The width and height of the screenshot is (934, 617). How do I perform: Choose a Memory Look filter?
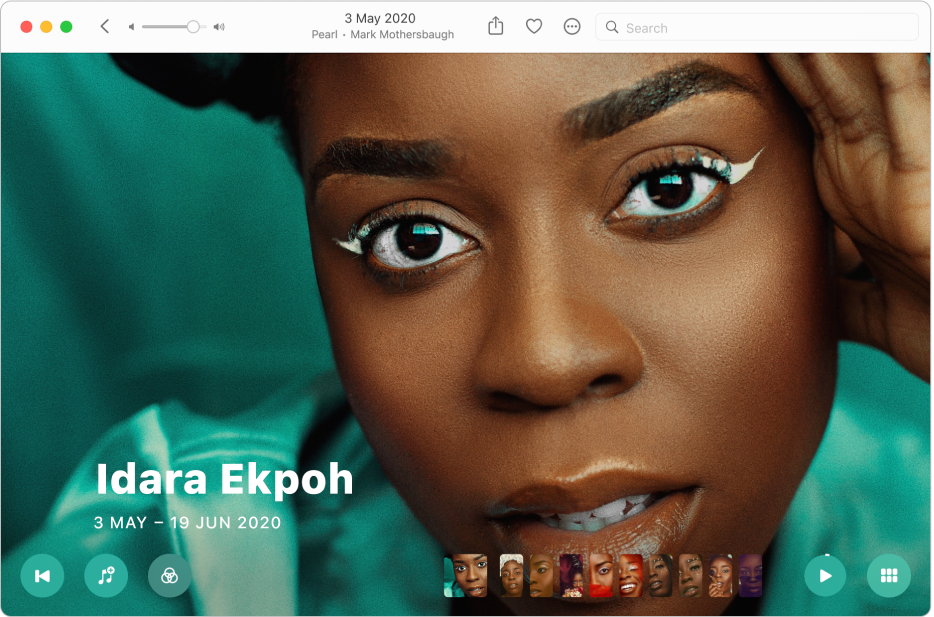168,575
